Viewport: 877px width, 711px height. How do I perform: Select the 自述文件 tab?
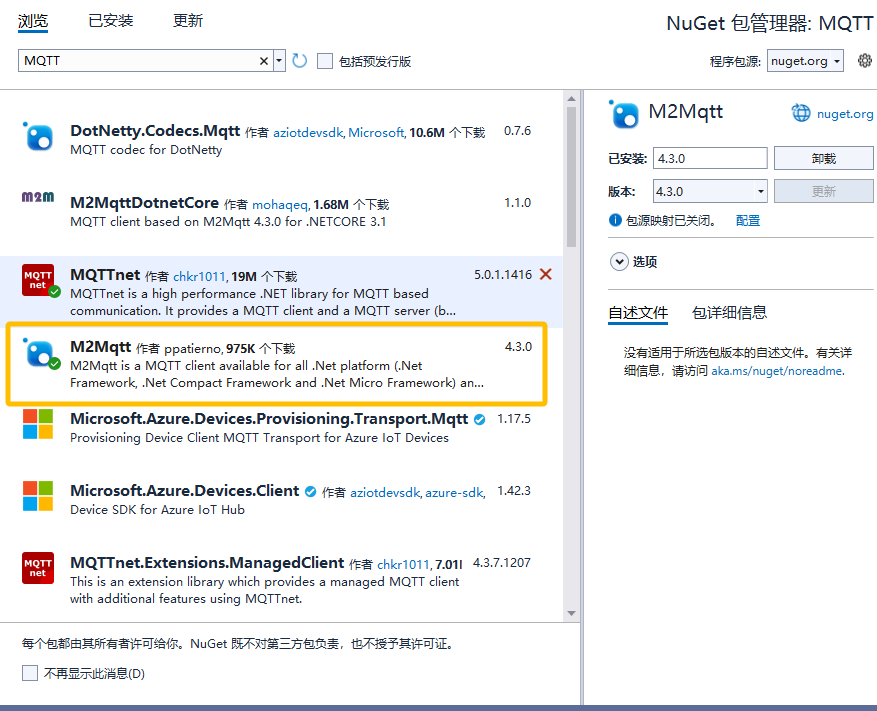point(638,313)
